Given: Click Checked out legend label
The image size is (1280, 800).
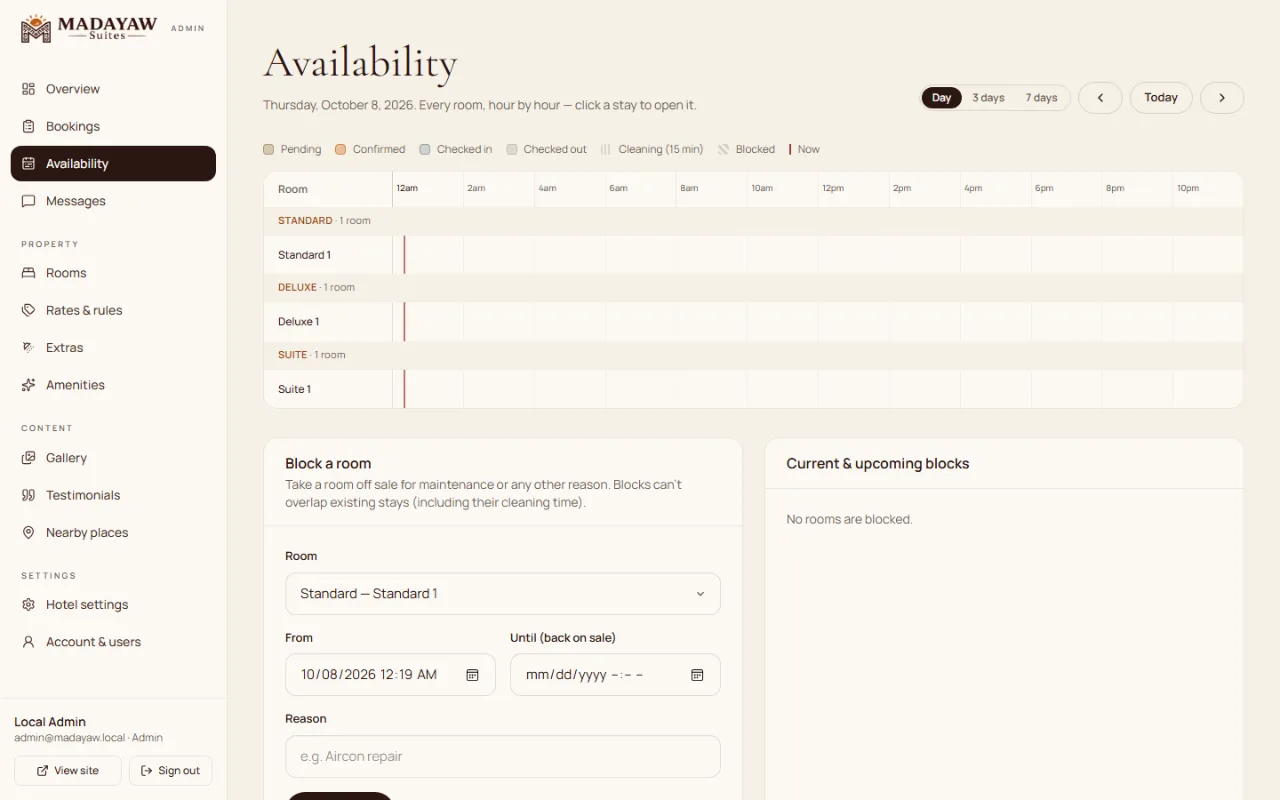Looking at the screenshot, I should click(555, 149).
